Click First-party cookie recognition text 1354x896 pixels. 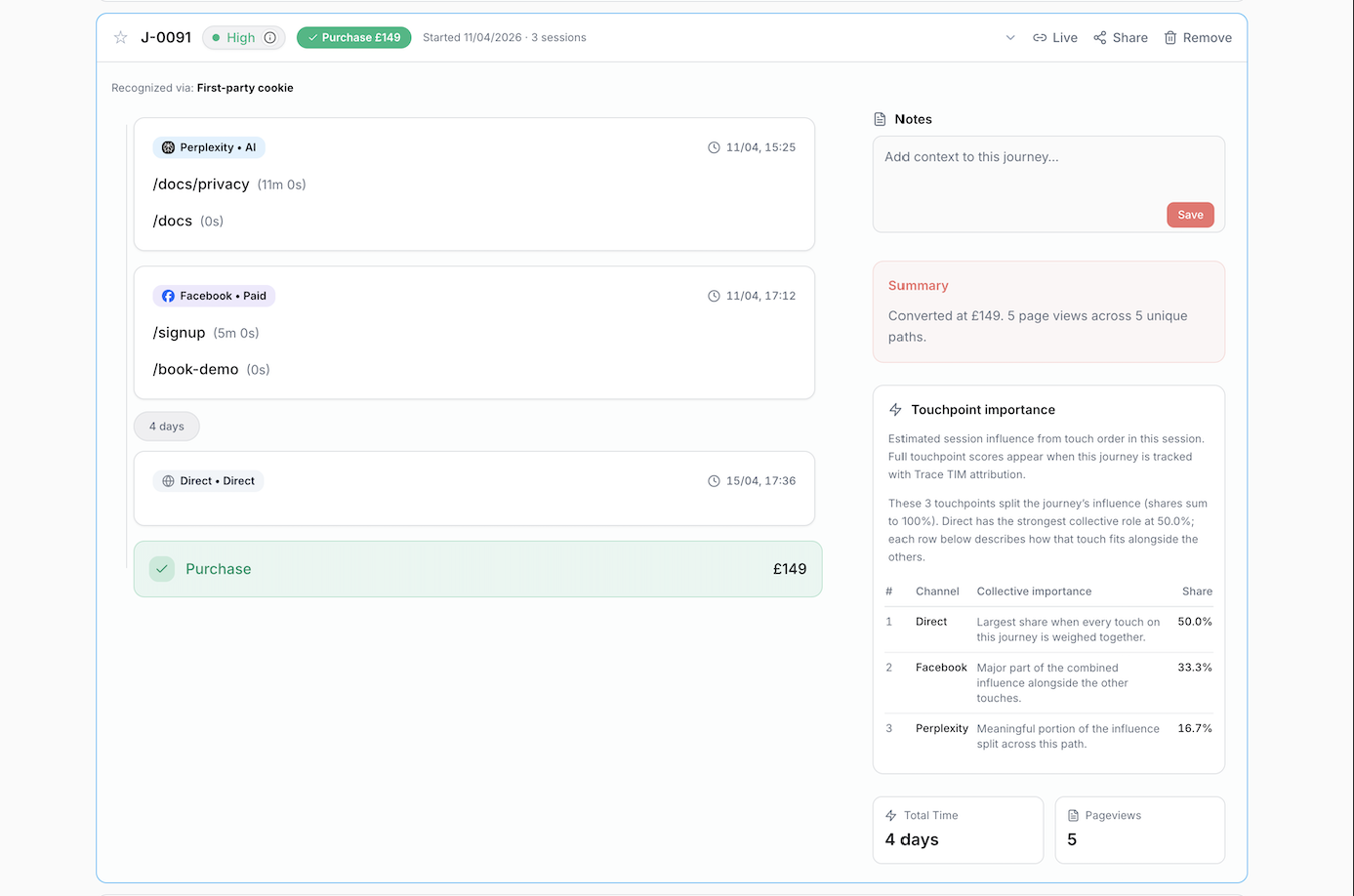(245, 88)
